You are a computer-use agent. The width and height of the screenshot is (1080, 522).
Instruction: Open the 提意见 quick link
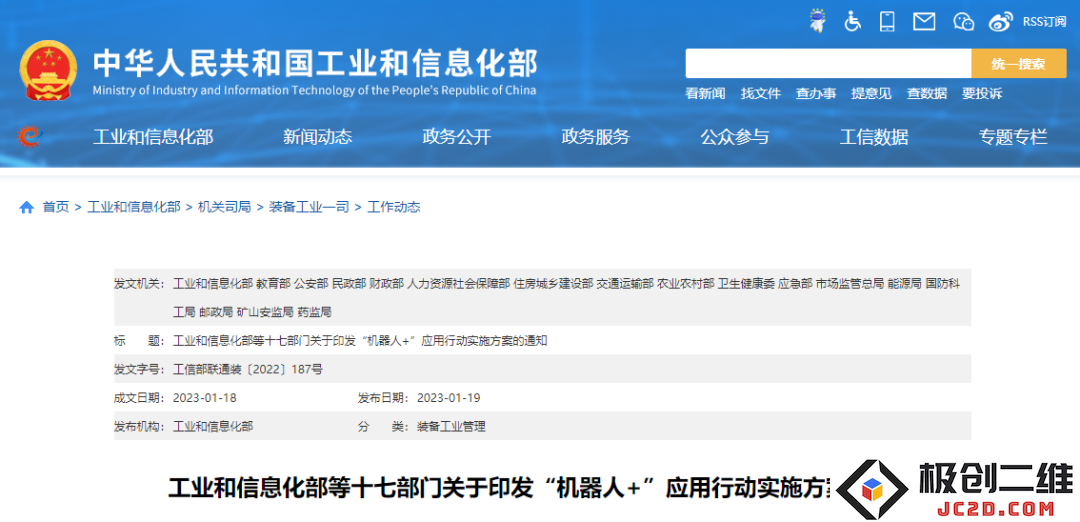(871, 94)
